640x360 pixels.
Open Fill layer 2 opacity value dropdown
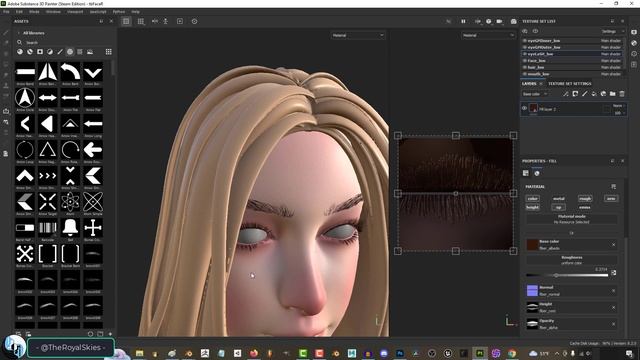(x=618, y=113)
